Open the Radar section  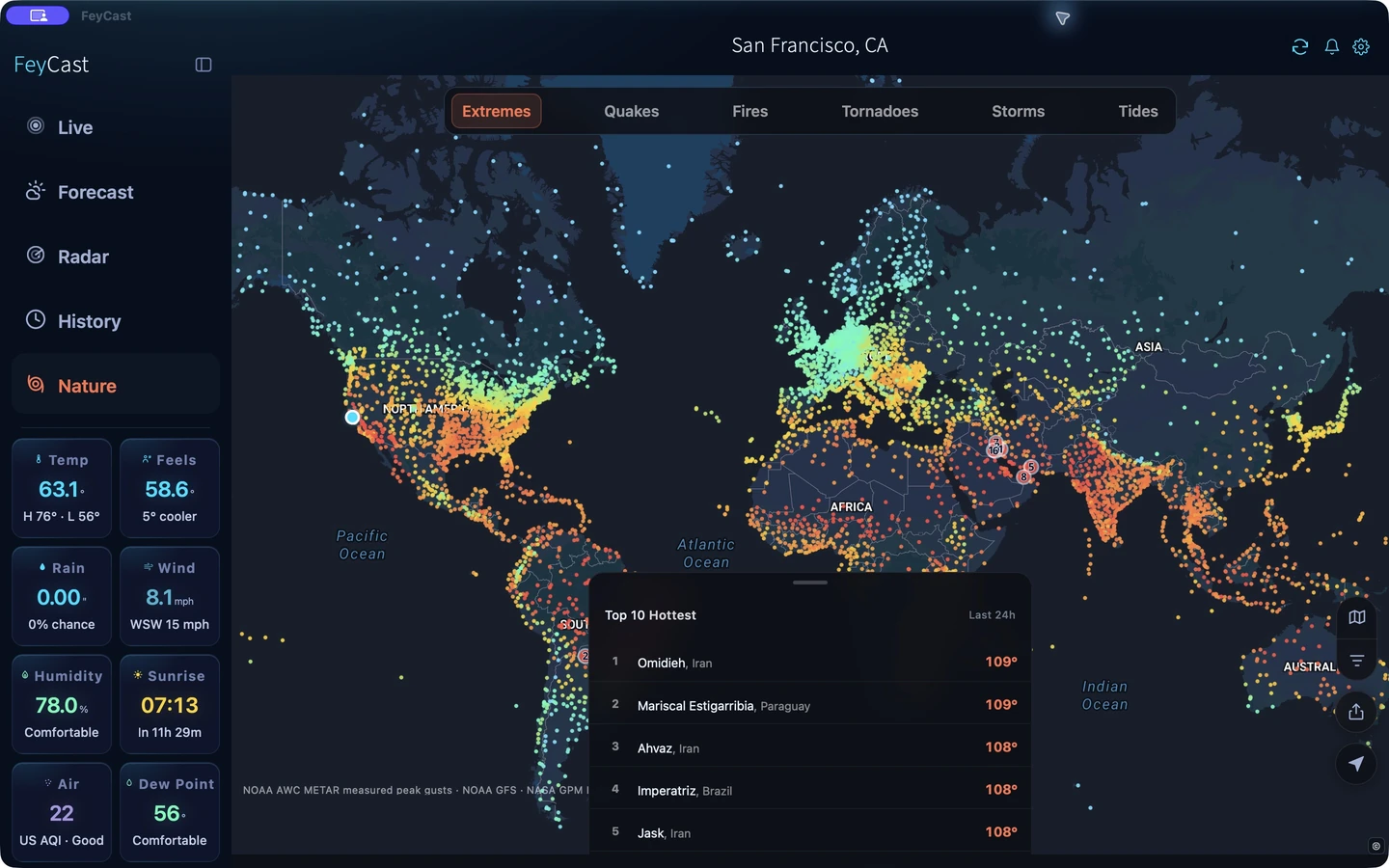point(116,257)
